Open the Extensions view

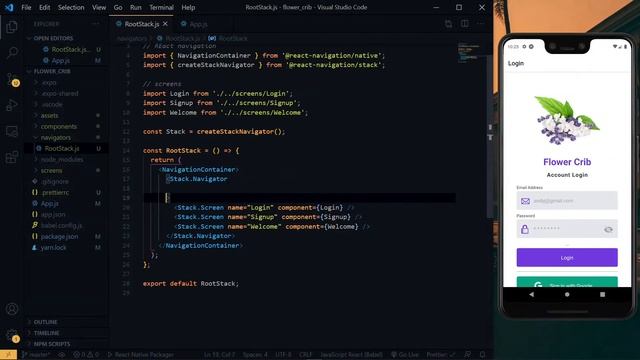[12, 157]
